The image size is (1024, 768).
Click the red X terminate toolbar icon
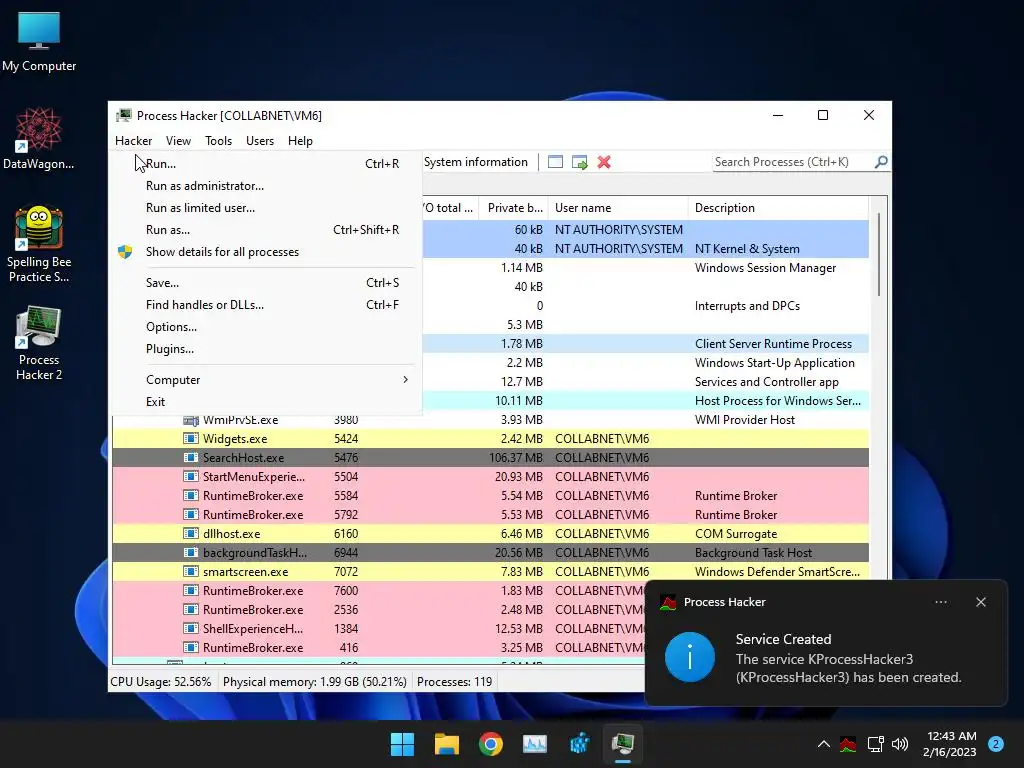(x=604, y=162)
